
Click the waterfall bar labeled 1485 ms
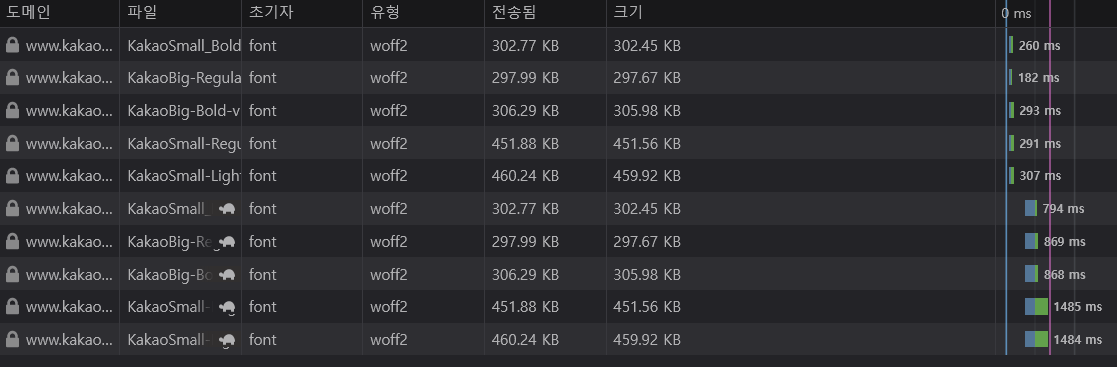pos(1037,306)
